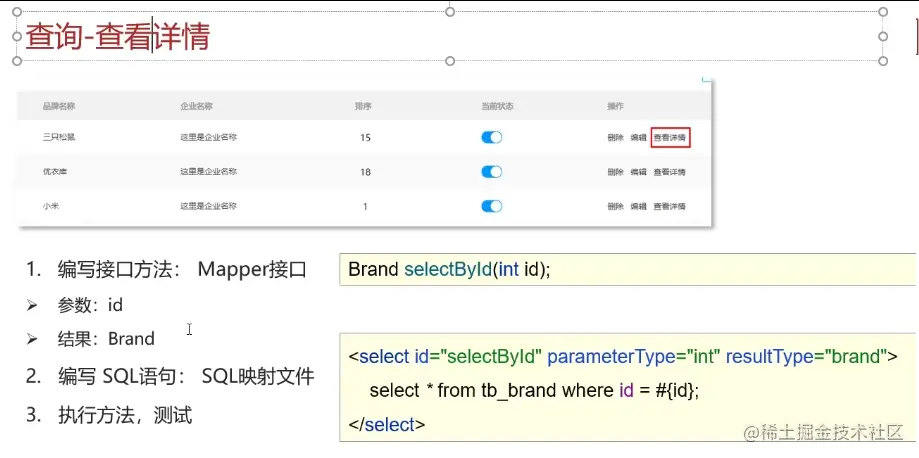
Task: Click the company name in the 优衣库 row
Action: (x=209, y=172)
